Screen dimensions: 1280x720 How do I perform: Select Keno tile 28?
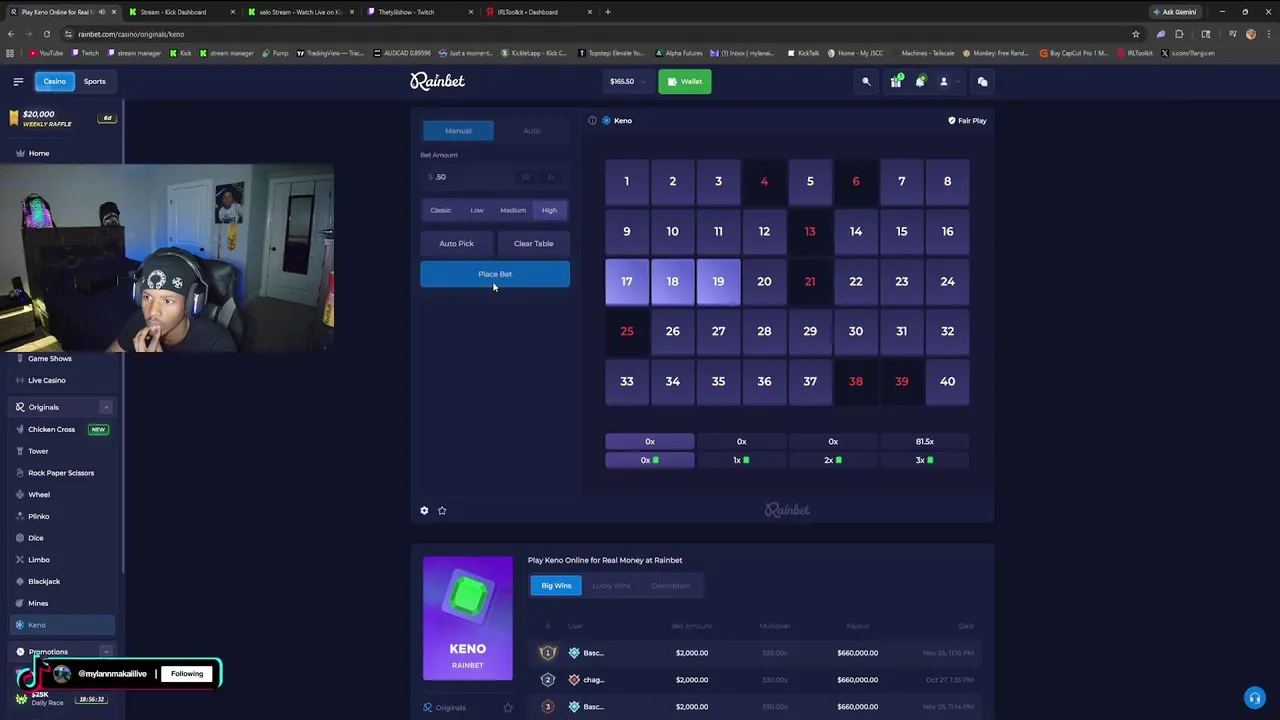pos(764,332)
